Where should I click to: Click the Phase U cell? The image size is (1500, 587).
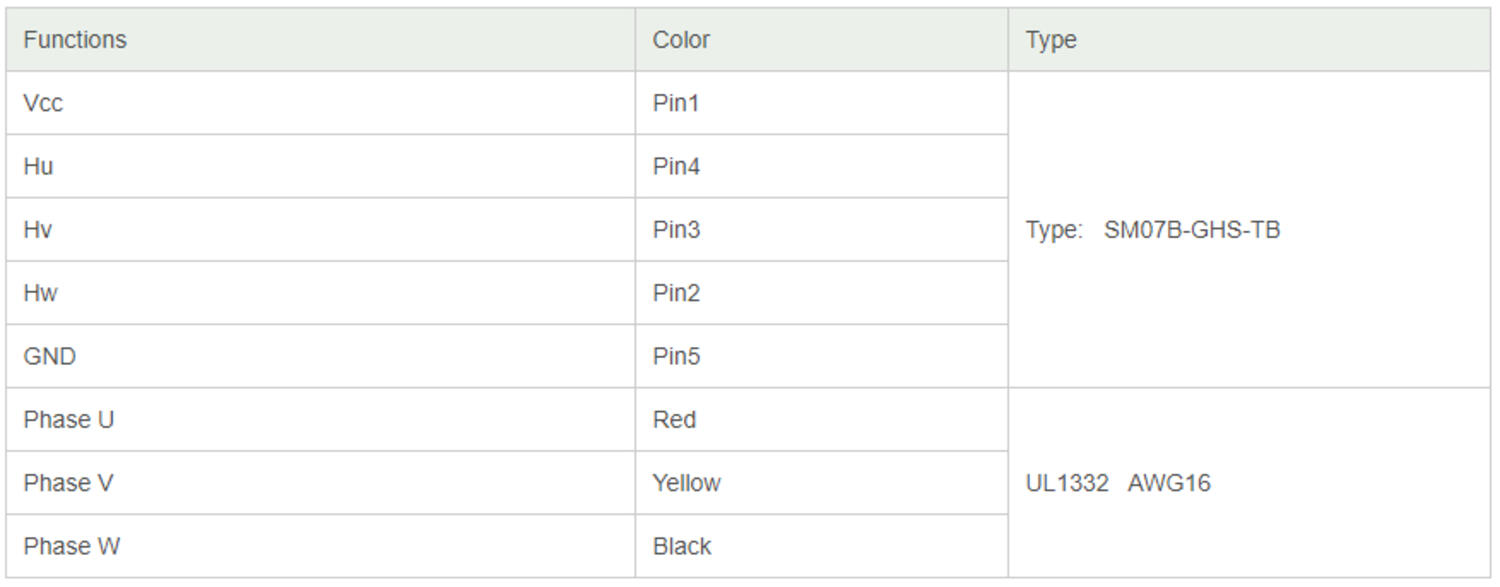coord(320,420)
